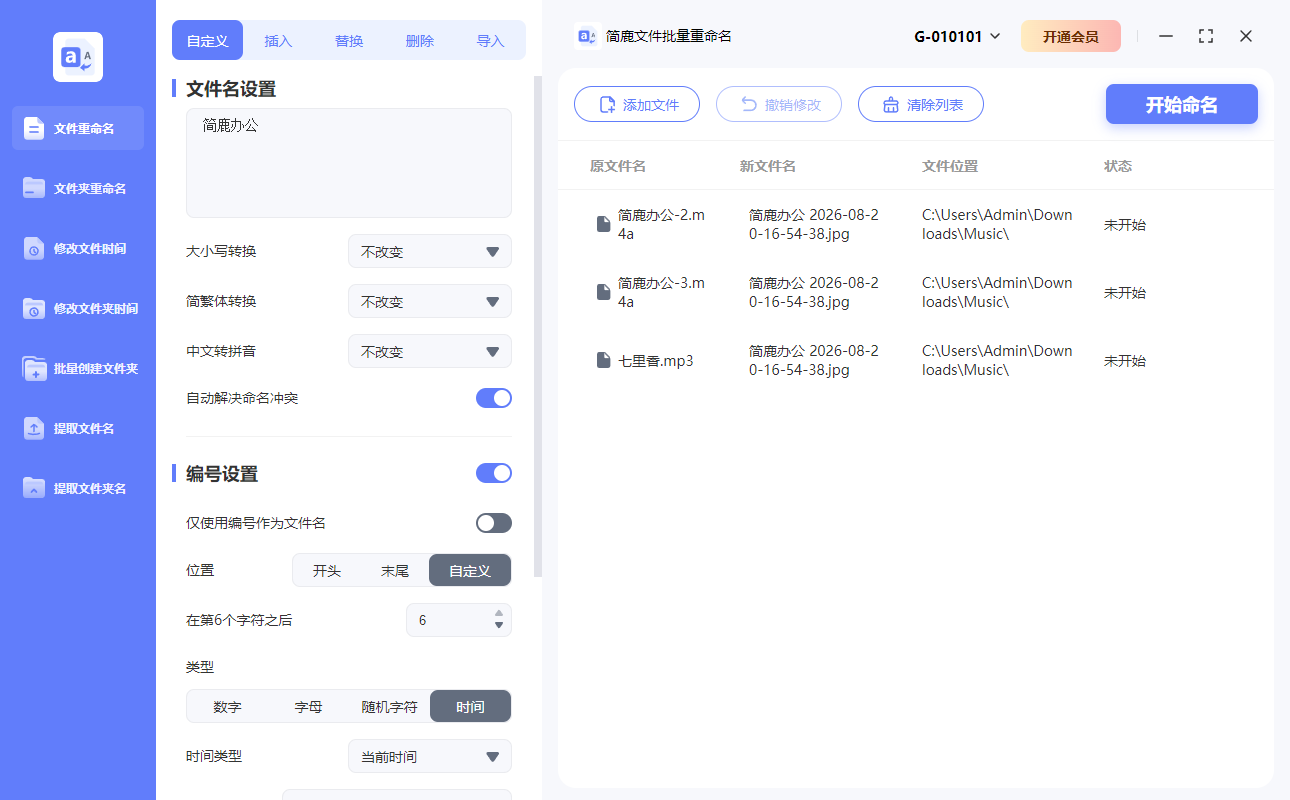Toggle 自动解决命名冲突 switch

click(x=494, y=398)
